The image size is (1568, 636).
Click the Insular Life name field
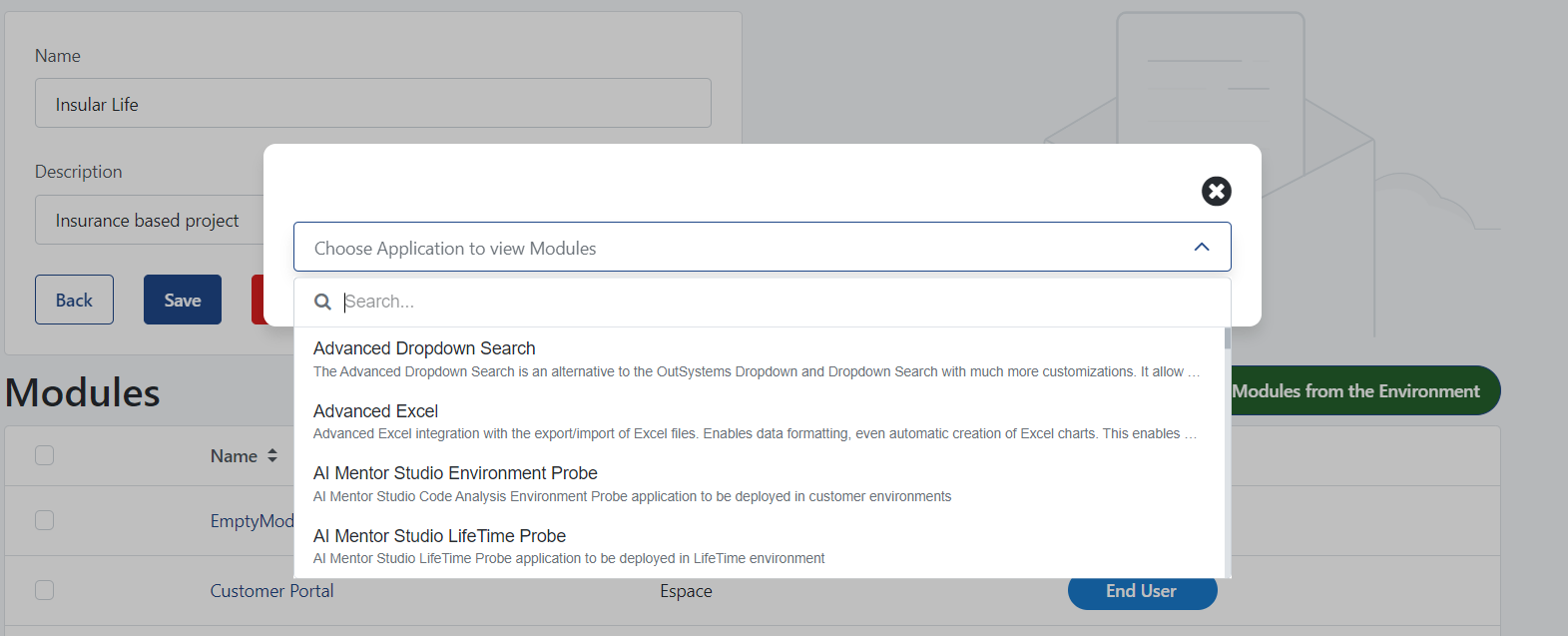click(x=372, y=104)
